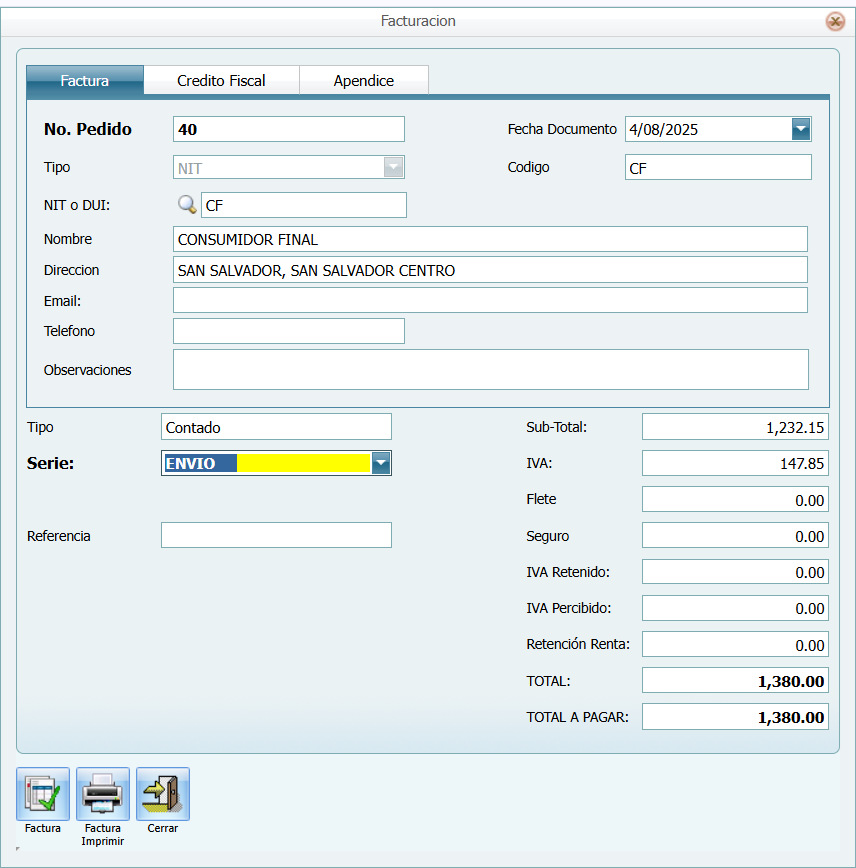Close the Facturacion window
856x868 pixels.
point(835,21)
